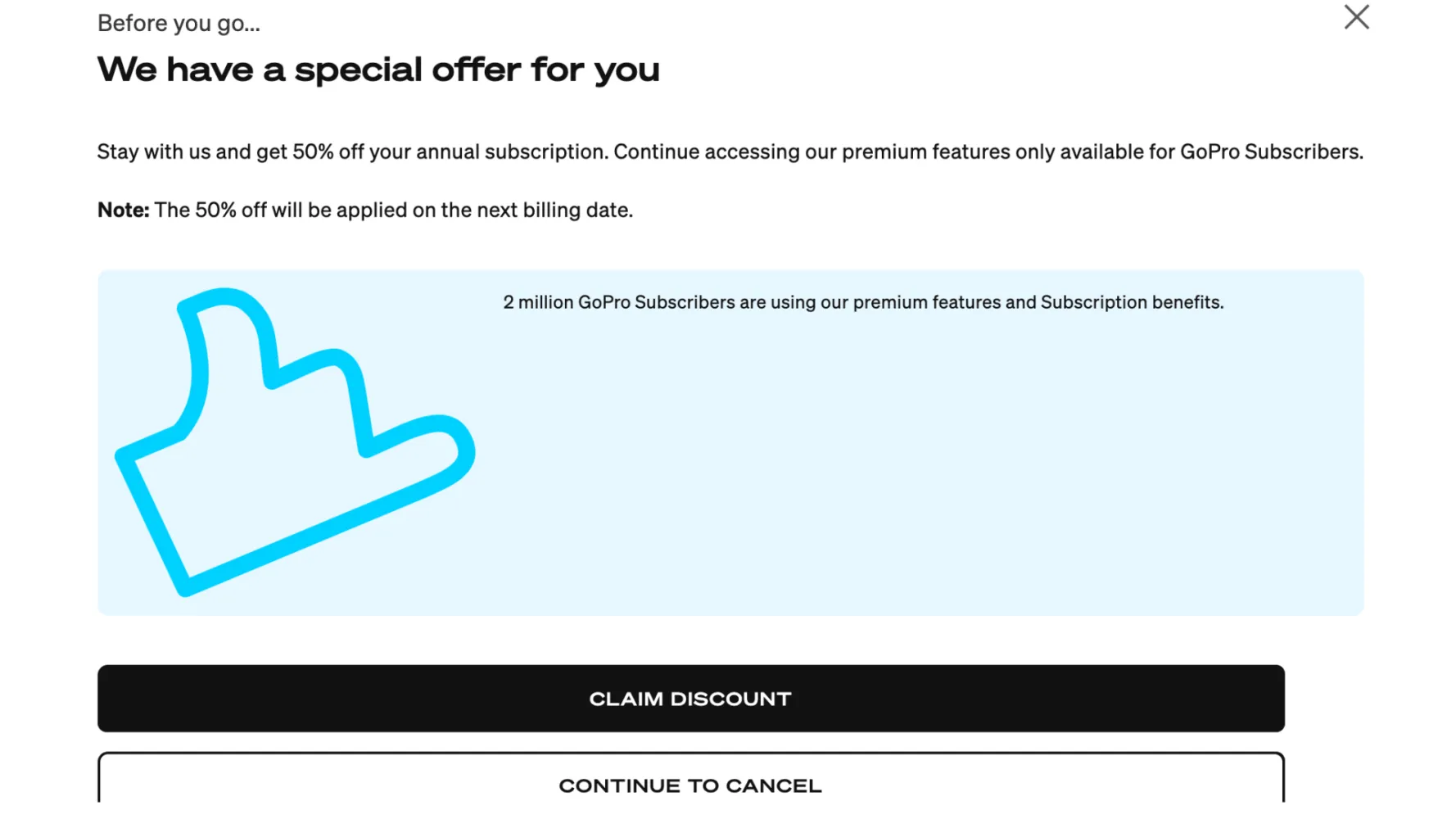The width and height of the screenshot is (1456, 819).
Task: Click 'Subscription benefits' text in the banner
Action: click(x=1132, y=302)
